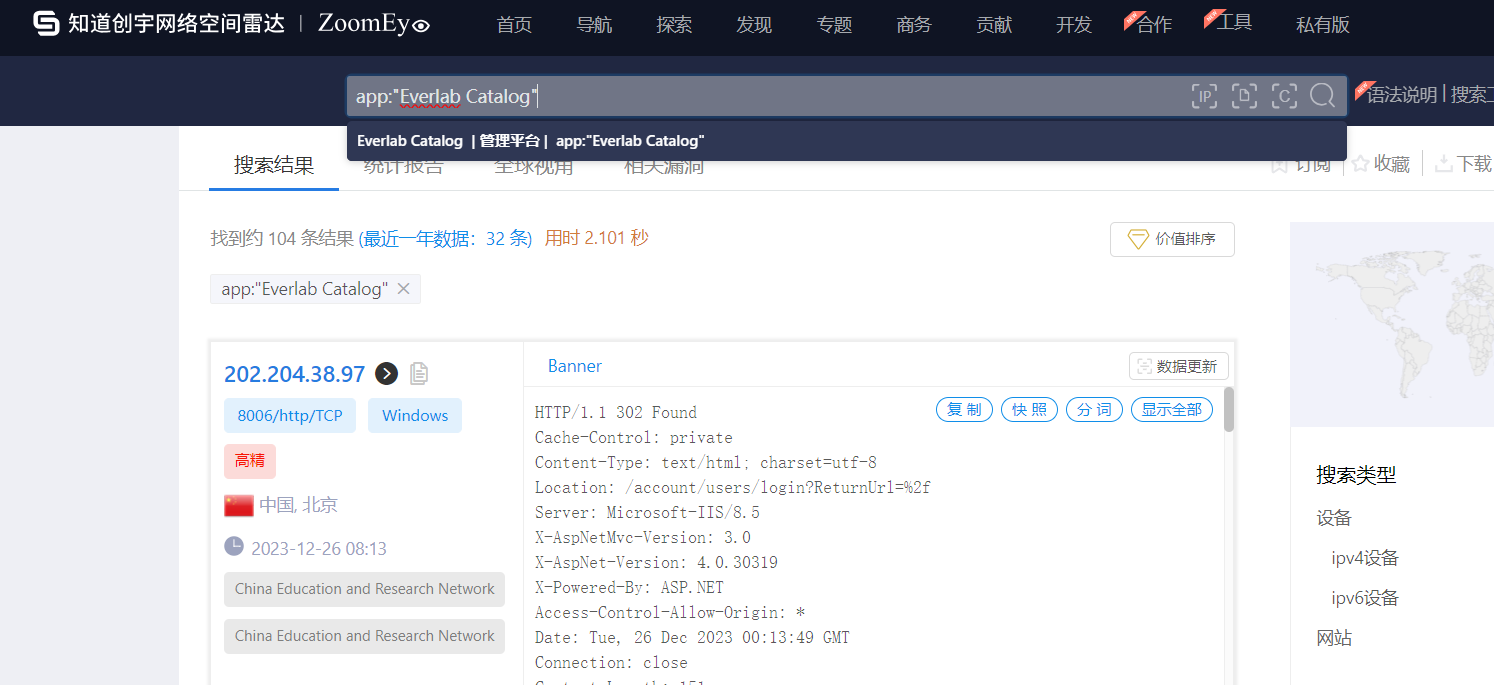Screen dimensions: 1494x685
Task: Click the Windows OS tag
Action: coord(415,416)
